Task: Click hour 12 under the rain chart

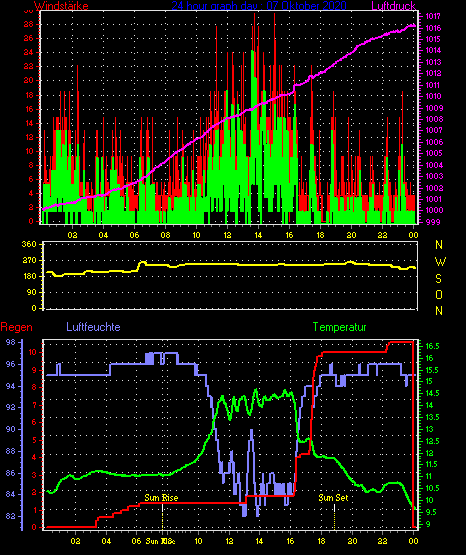Action: (x=229, y=541)
